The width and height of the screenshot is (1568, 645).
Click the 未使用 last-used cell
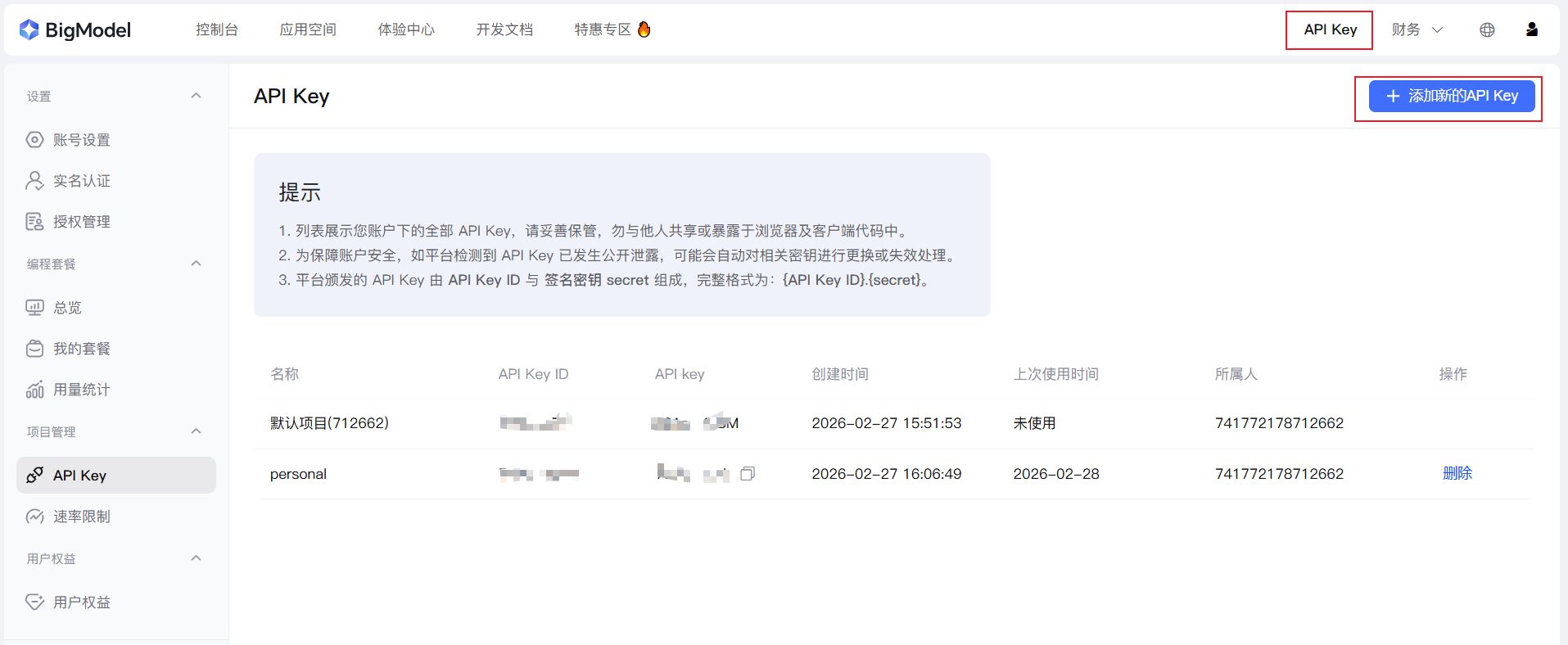(1034, 423)
